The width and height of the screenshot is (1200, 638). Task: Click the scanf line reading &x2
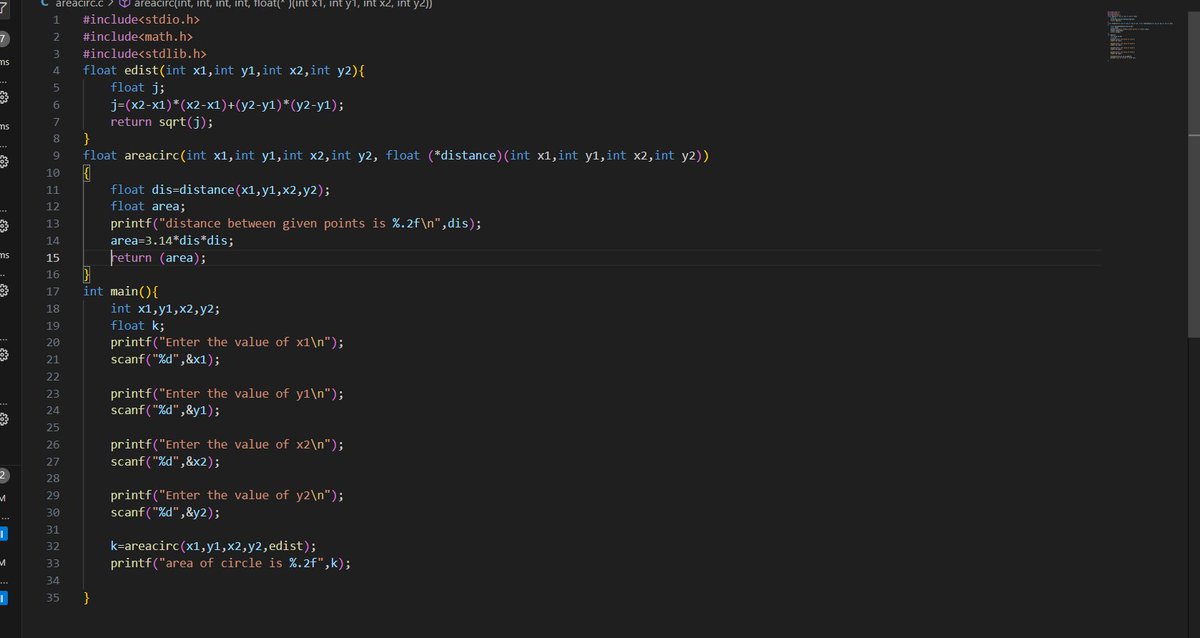click(165, 461)
